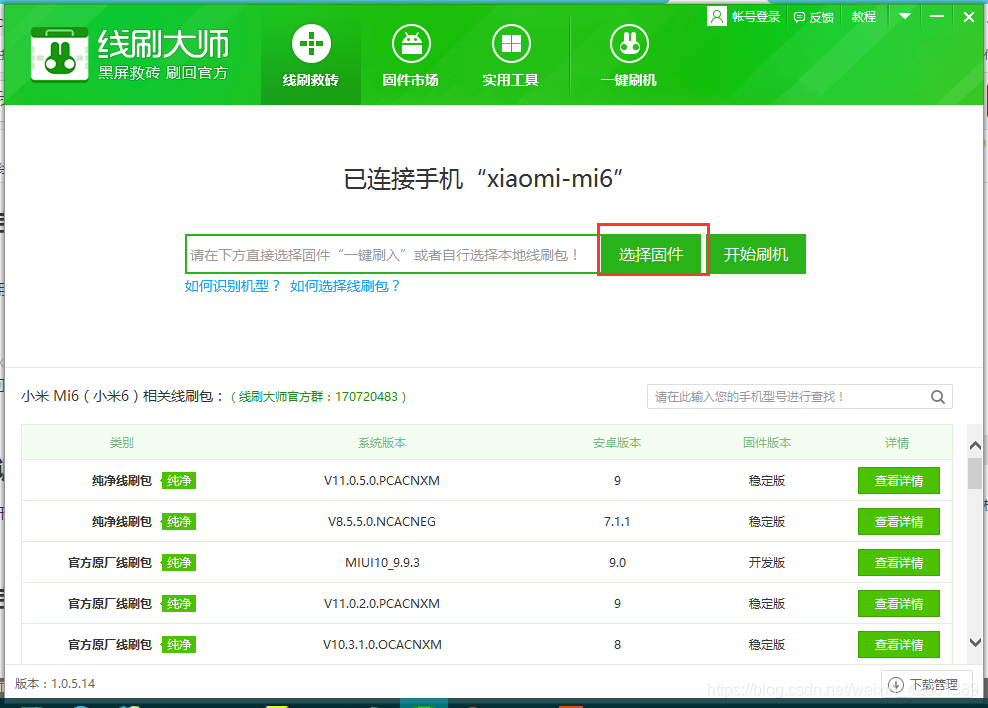Click the firmware list scrollbar thumb
Image resolution: width=988 pixels, height=708 pixels.
[975, 473]
